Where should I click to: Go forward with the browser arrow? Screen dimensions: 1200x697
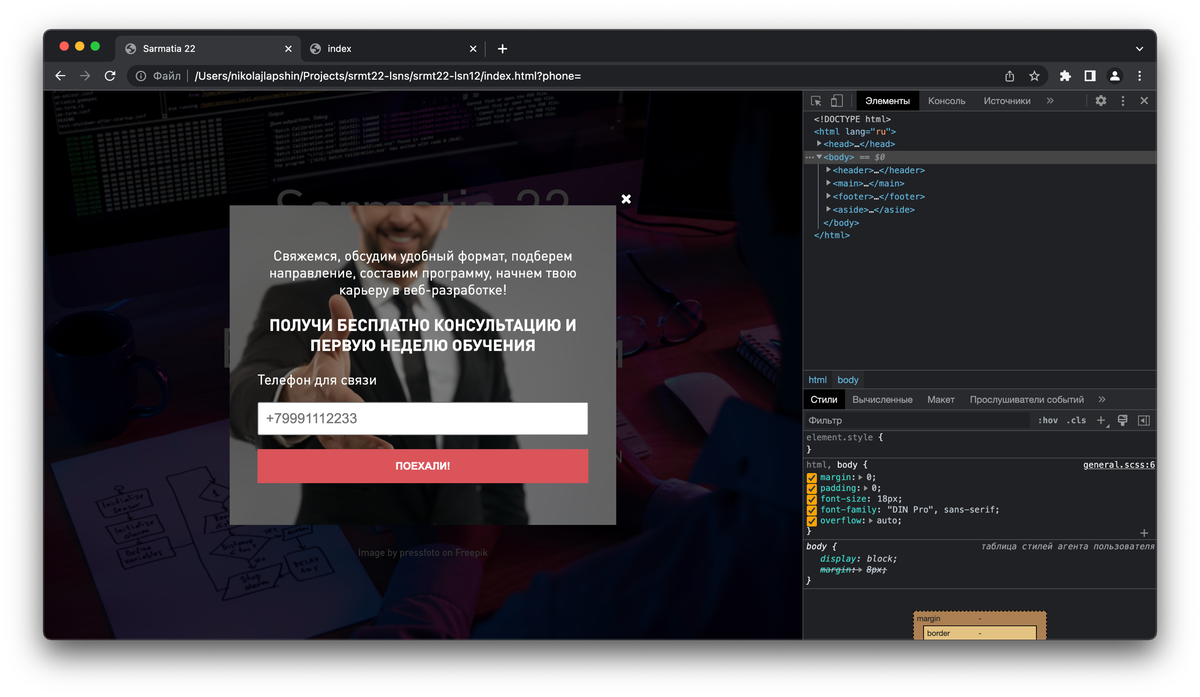[x=85, y=76]
